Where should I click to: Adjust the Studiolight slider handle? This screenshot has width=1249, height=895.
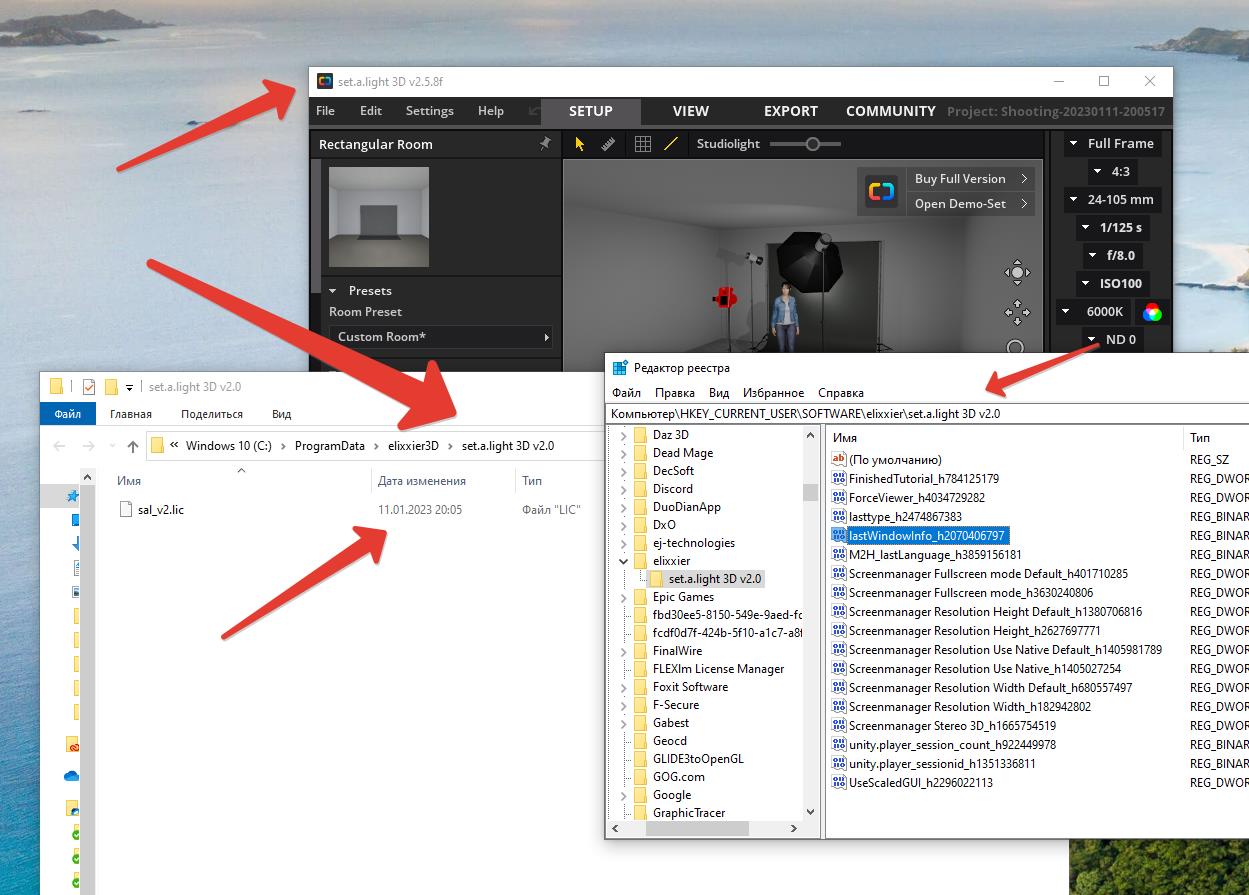812,144
